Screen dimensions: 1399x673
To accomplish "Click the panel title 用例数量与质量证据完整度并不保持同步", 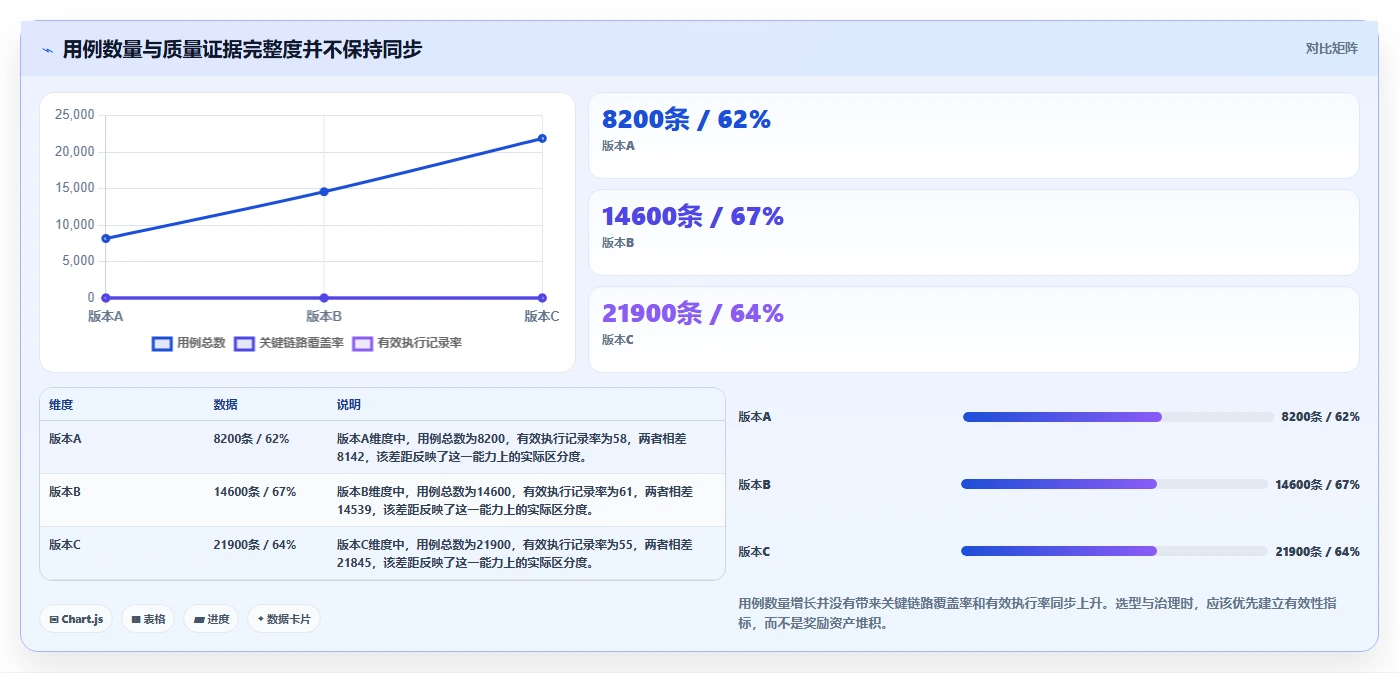I will click(242, 49).
